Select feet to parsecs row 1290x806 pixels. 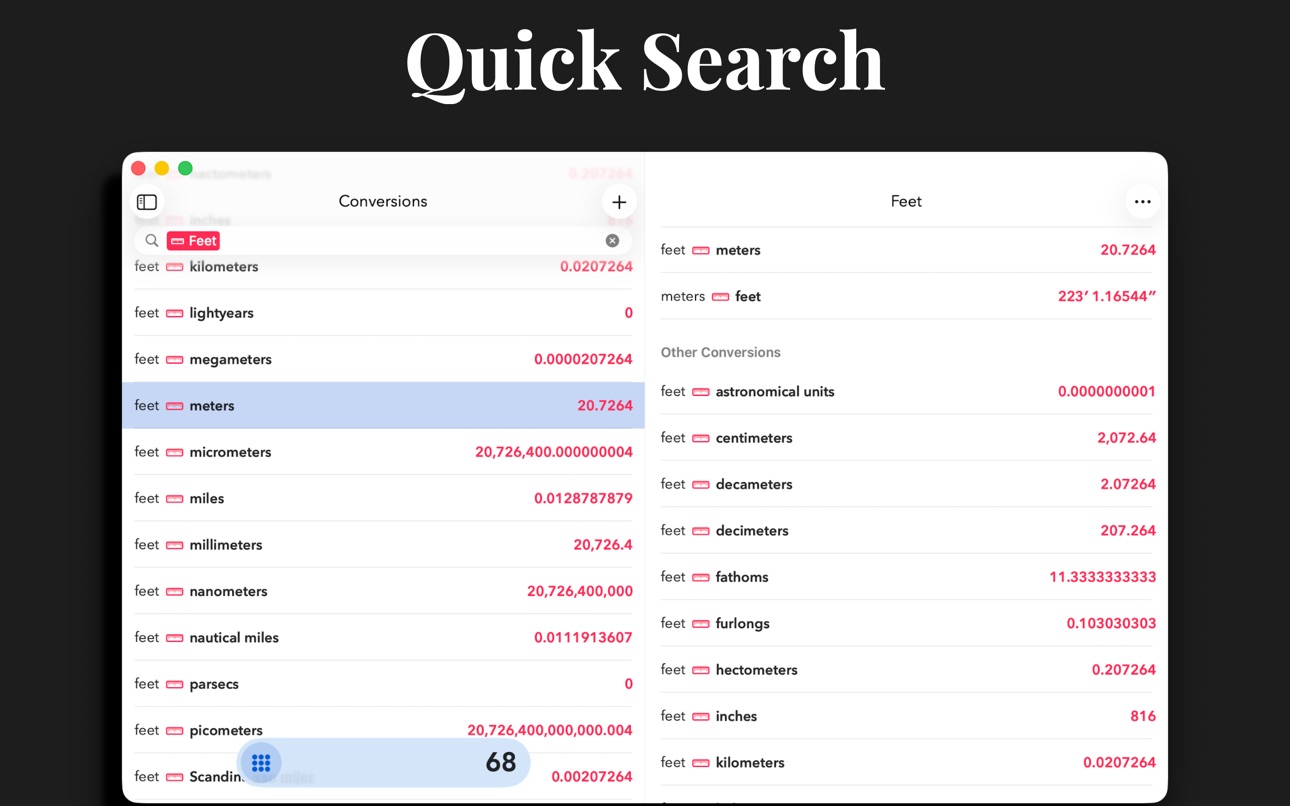click(383, 684)
